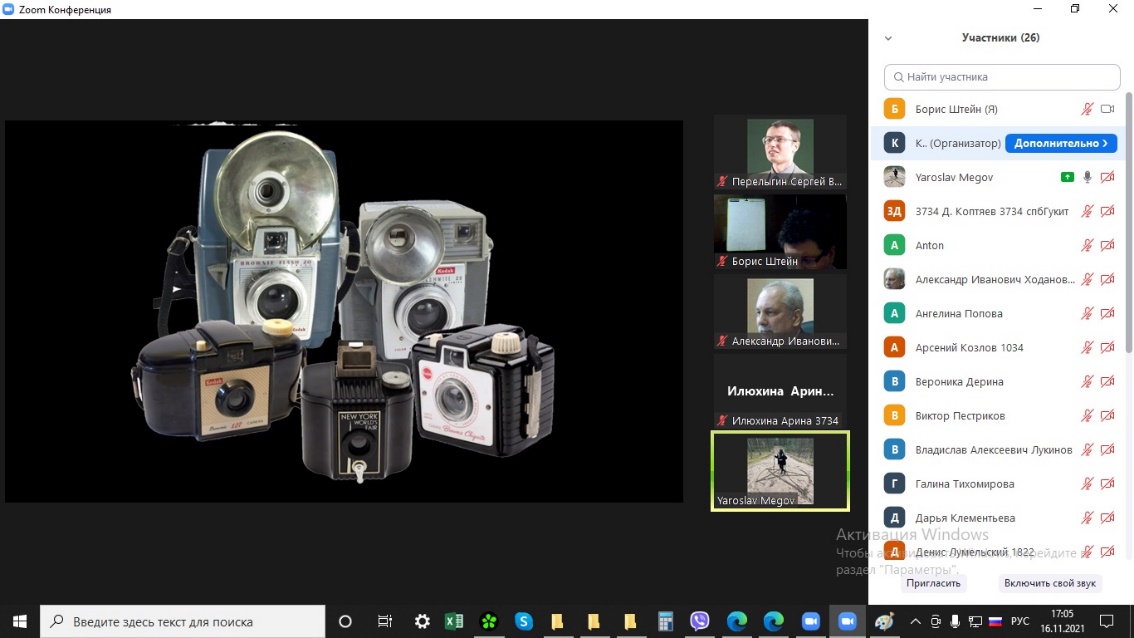Click muted mic icon for Владислав Алексеевич Лукинов

[x=1087, y=449]
